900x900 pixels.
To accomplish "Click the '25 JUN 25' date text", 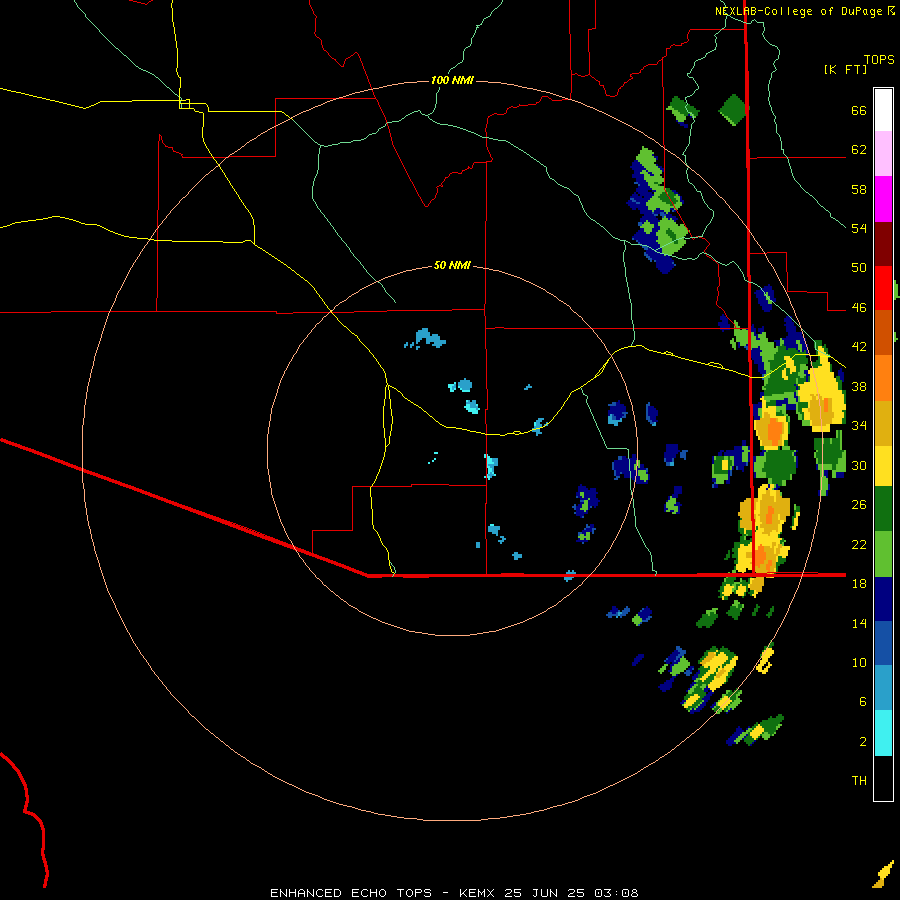I will click(544, 893).
